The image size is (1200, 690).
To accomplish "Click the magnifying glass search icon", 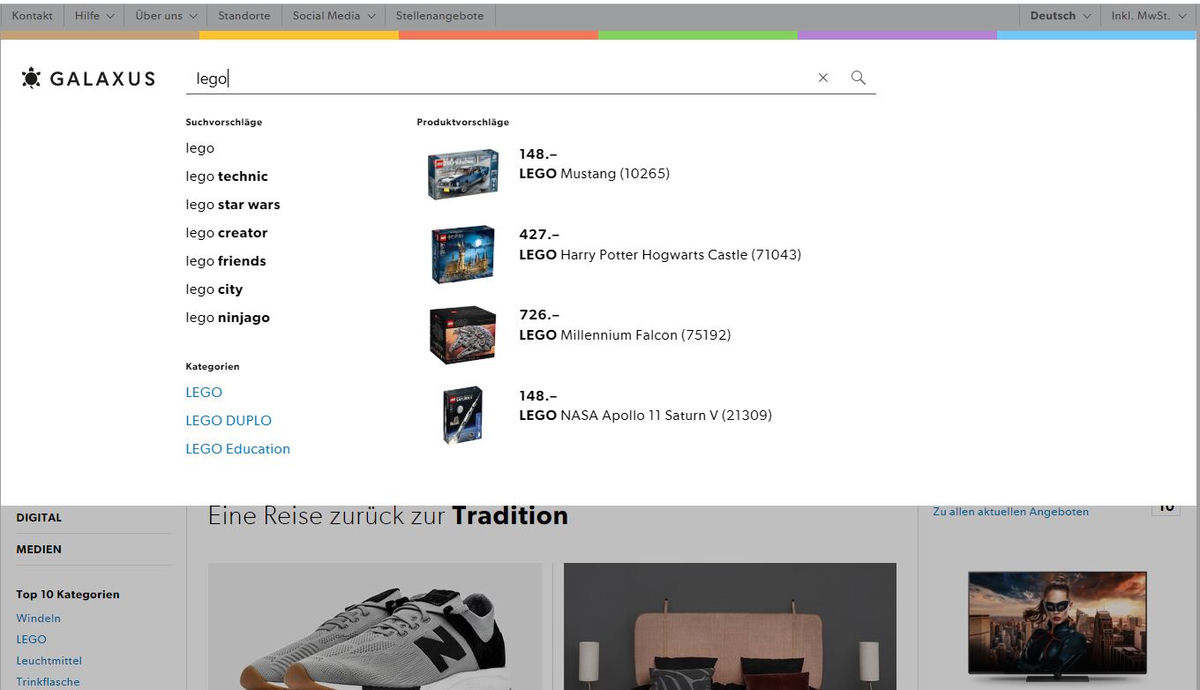I will (857, 77).
